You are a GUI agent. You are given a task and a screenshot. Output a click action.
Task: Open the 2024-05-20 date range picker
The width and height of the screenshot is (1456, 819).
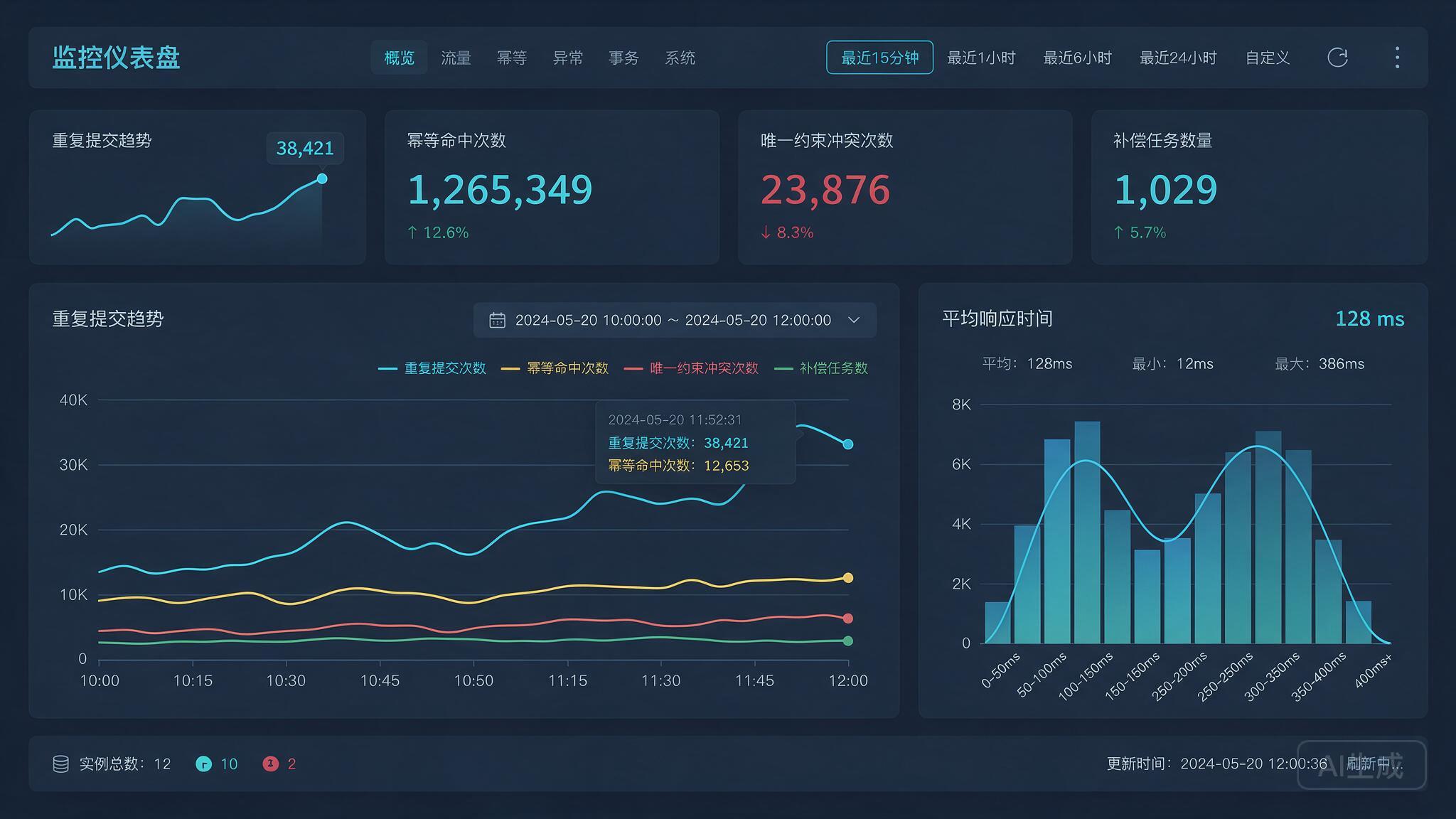coord(675,320)
